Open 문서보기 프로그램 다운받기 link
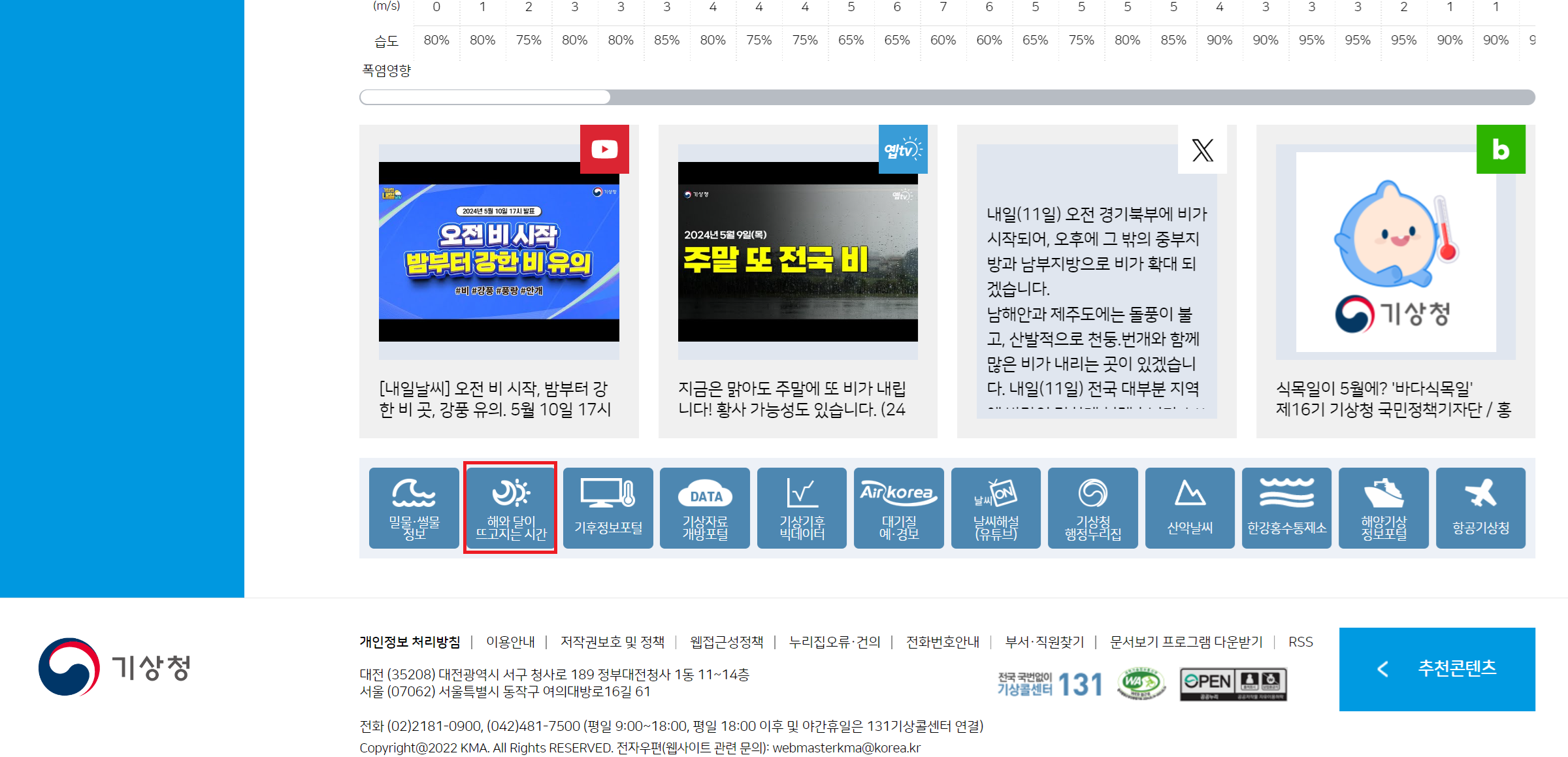Screen dimensions: 1568x757 pos(1186,642)
